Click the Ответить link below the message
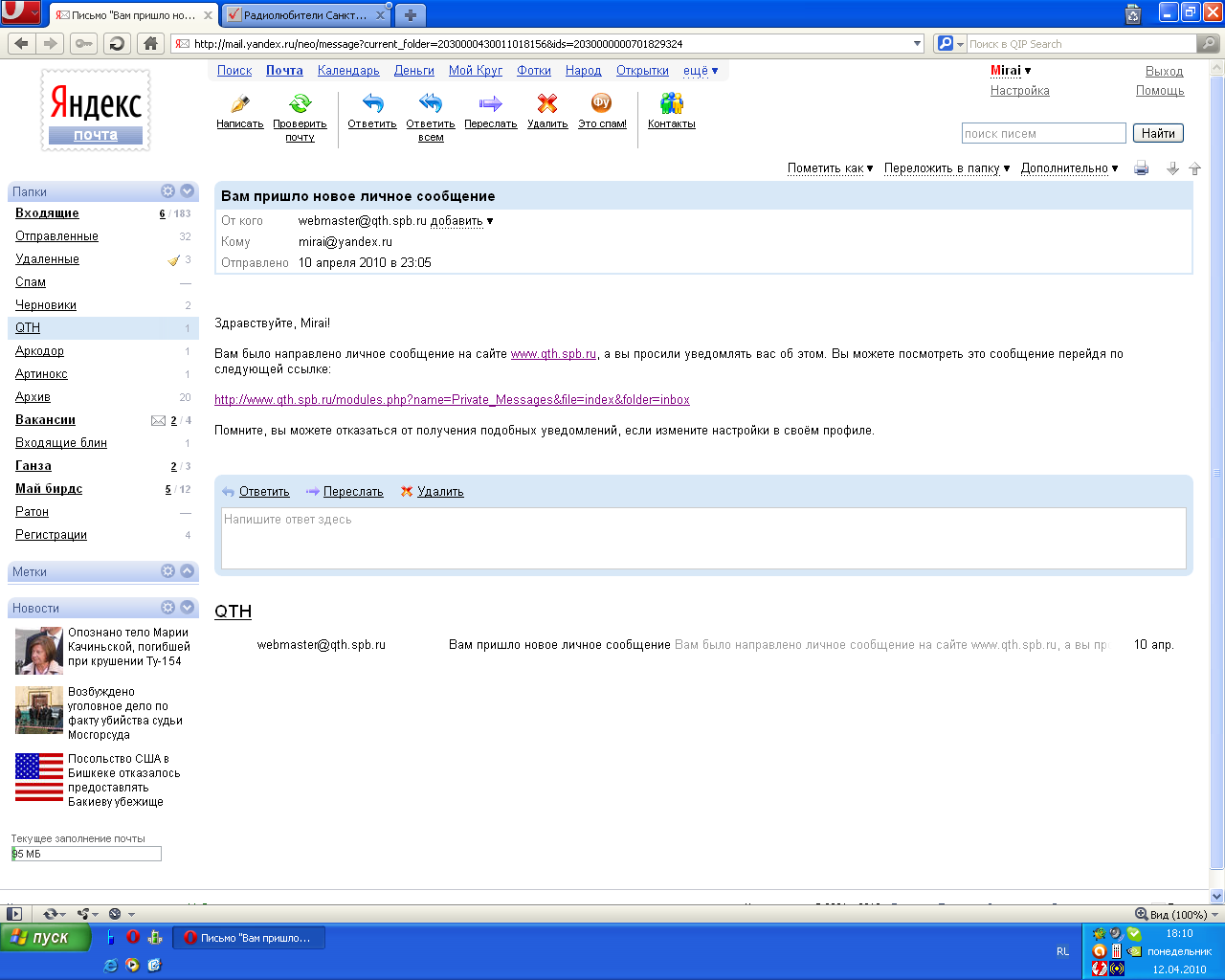The width and height of the screenshot is (1225, 980). pos(264,492)
